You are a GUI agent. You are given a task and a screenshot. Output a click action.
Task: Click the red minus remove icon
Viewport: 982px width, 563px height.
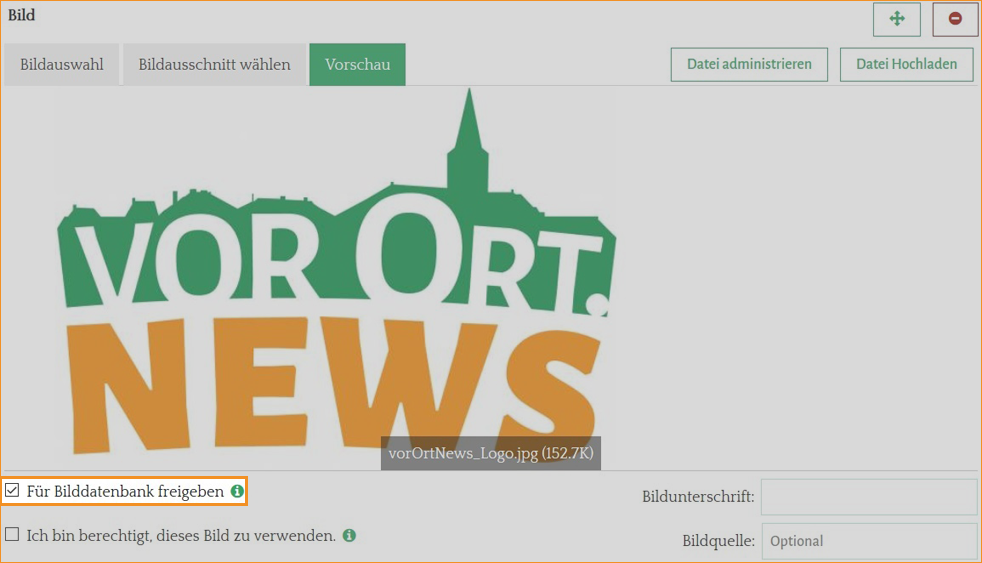click(955, 19)
